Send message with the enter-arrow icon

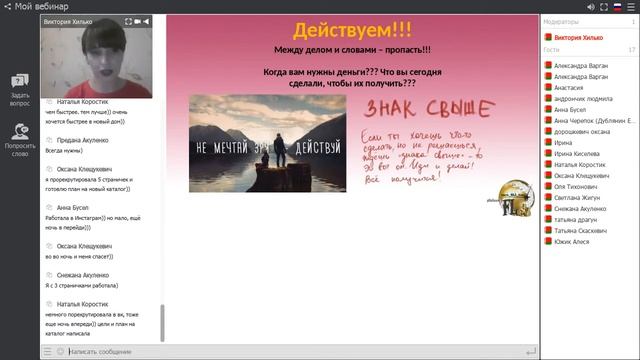531,351
